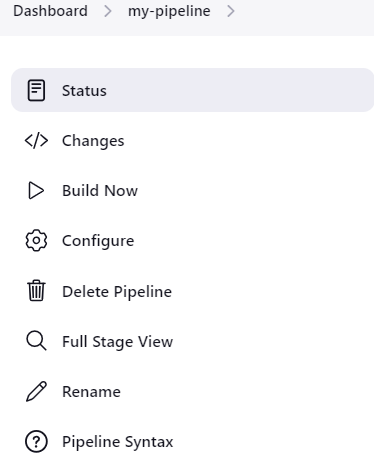
Task: Open Full Stage View text entry
Action: [x=118, y=342]
